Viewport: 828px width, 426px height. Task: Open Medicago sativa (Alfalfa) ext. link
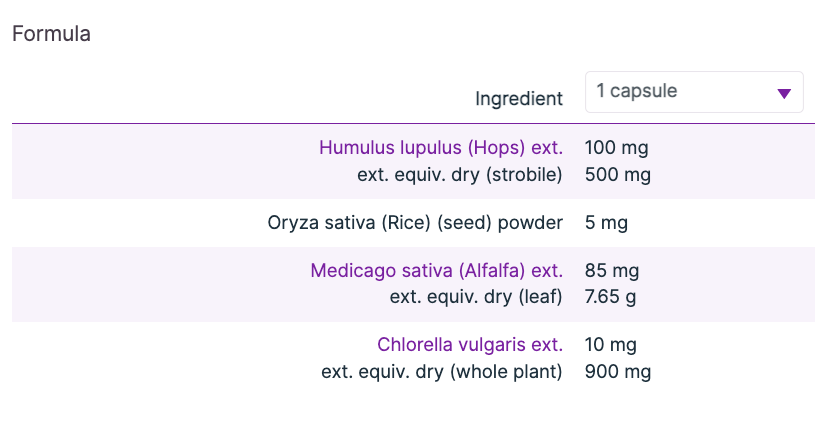(437, 270)
